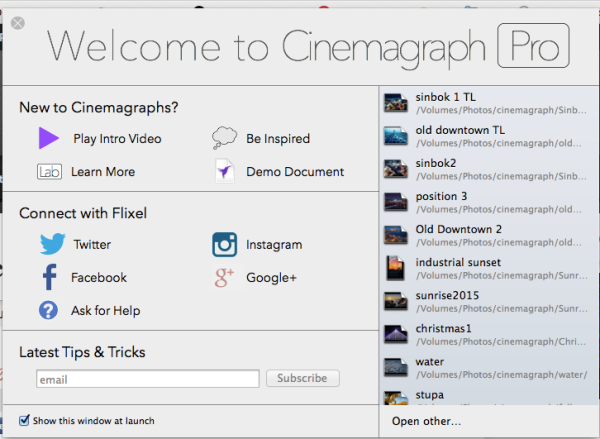
Task: Open the Facebook text link
Action: pyautogui.click(x=99, y=277)
